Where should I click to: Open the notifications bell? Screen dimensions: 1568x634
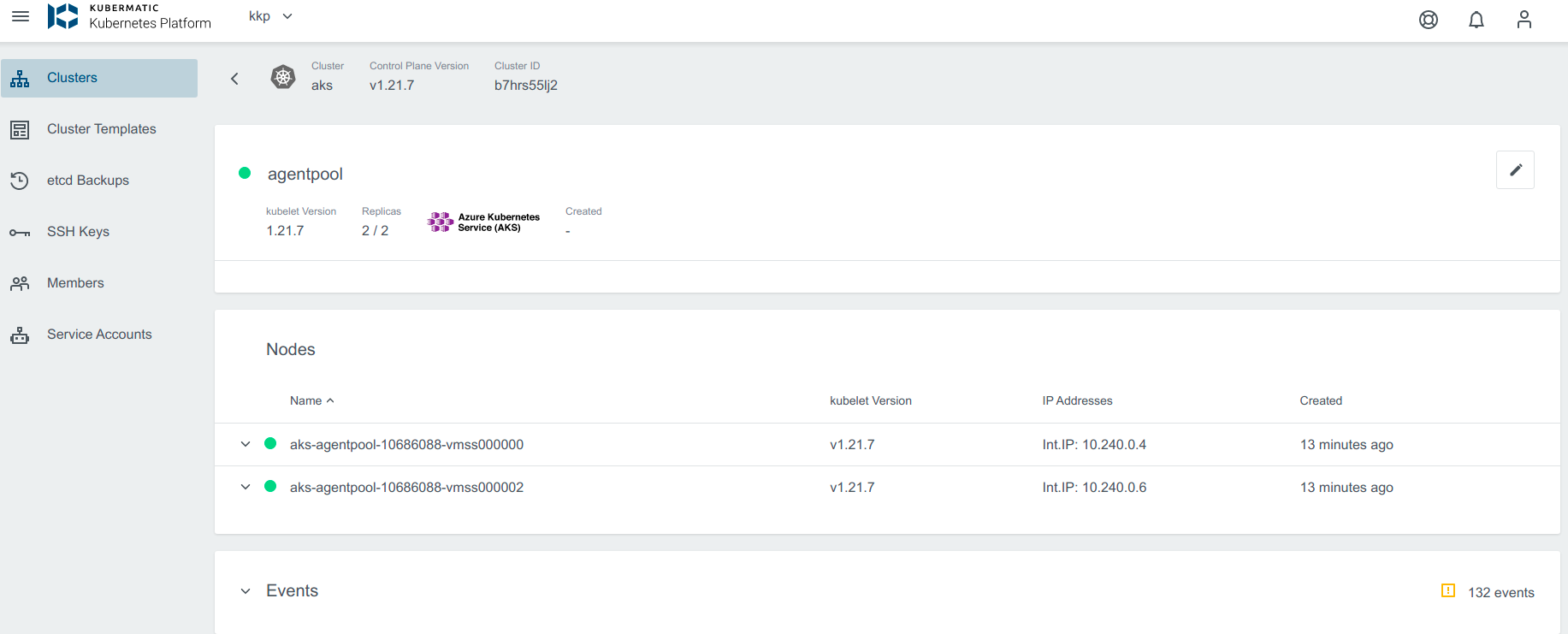point(1476,20)
